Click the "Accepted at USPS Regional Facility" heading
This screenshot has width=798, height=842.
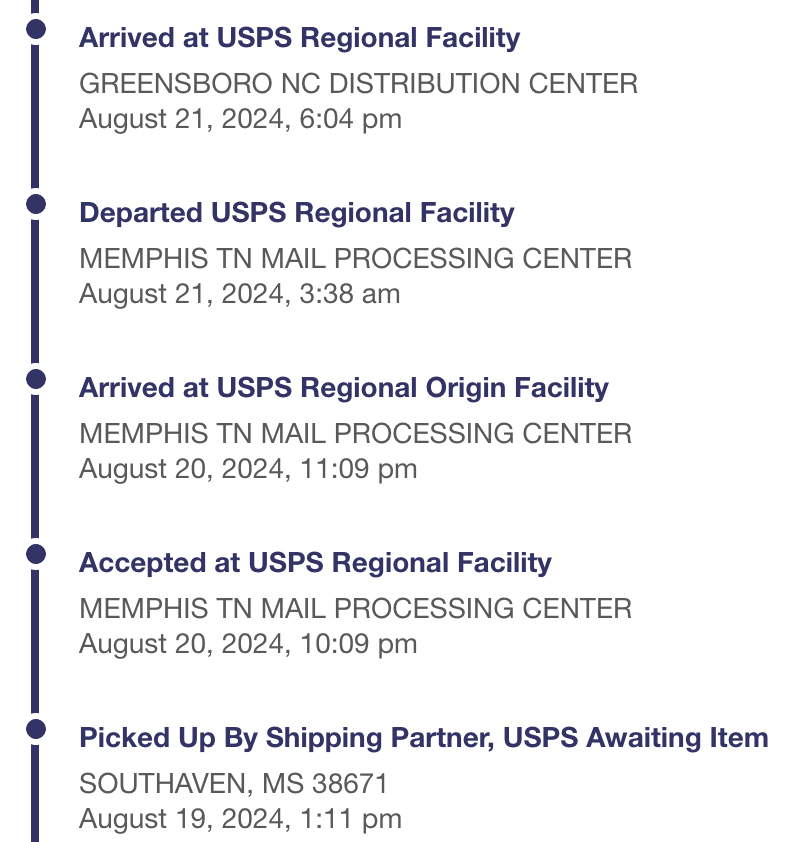[x=315, y=563]
